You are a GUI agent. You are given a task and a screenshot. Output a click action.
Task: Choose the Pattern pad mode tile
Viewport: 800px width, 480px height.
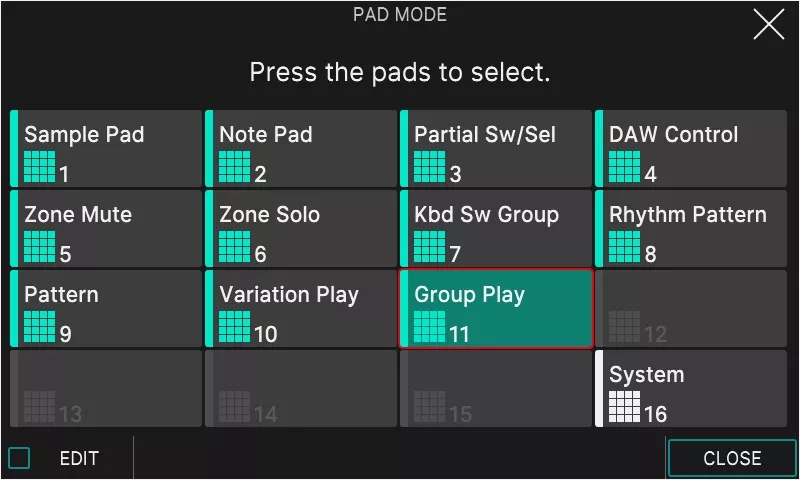pos(106,309)
